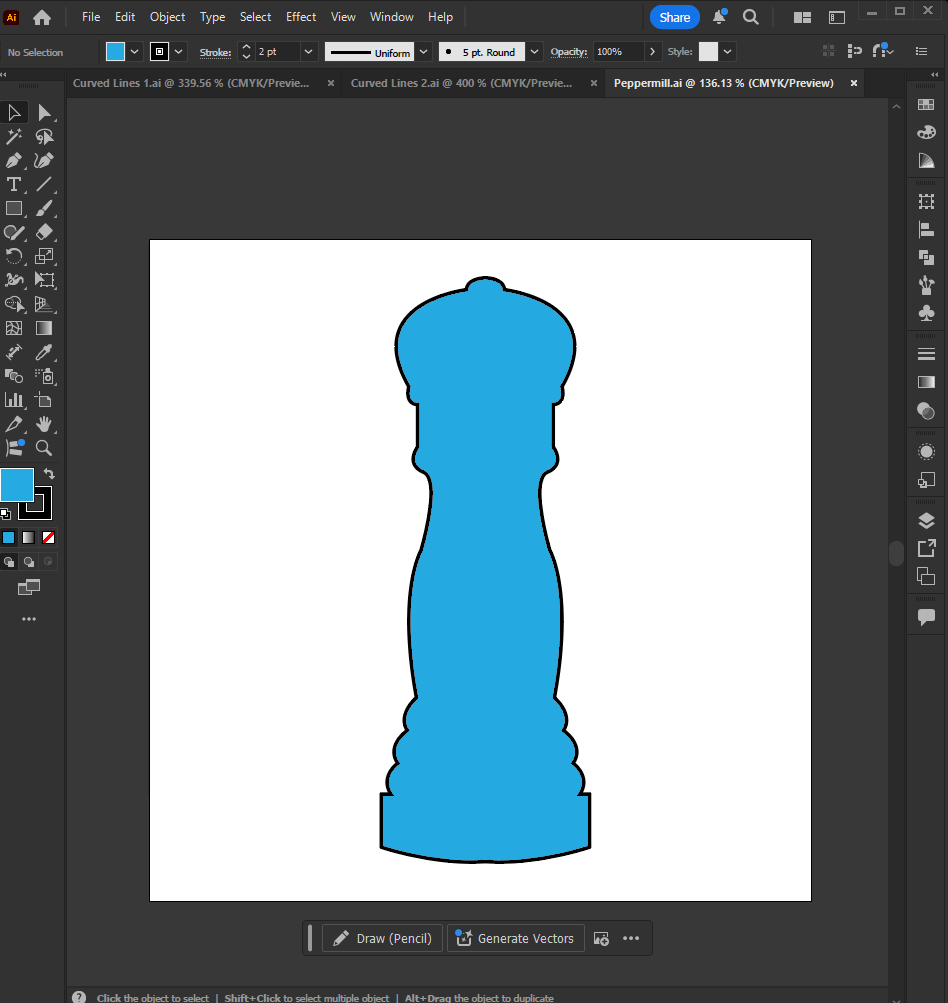Select the Magic Wand tool
The height and width of the screenshot is (1003, 948).
pyautogui.click(x=14, y=136)
